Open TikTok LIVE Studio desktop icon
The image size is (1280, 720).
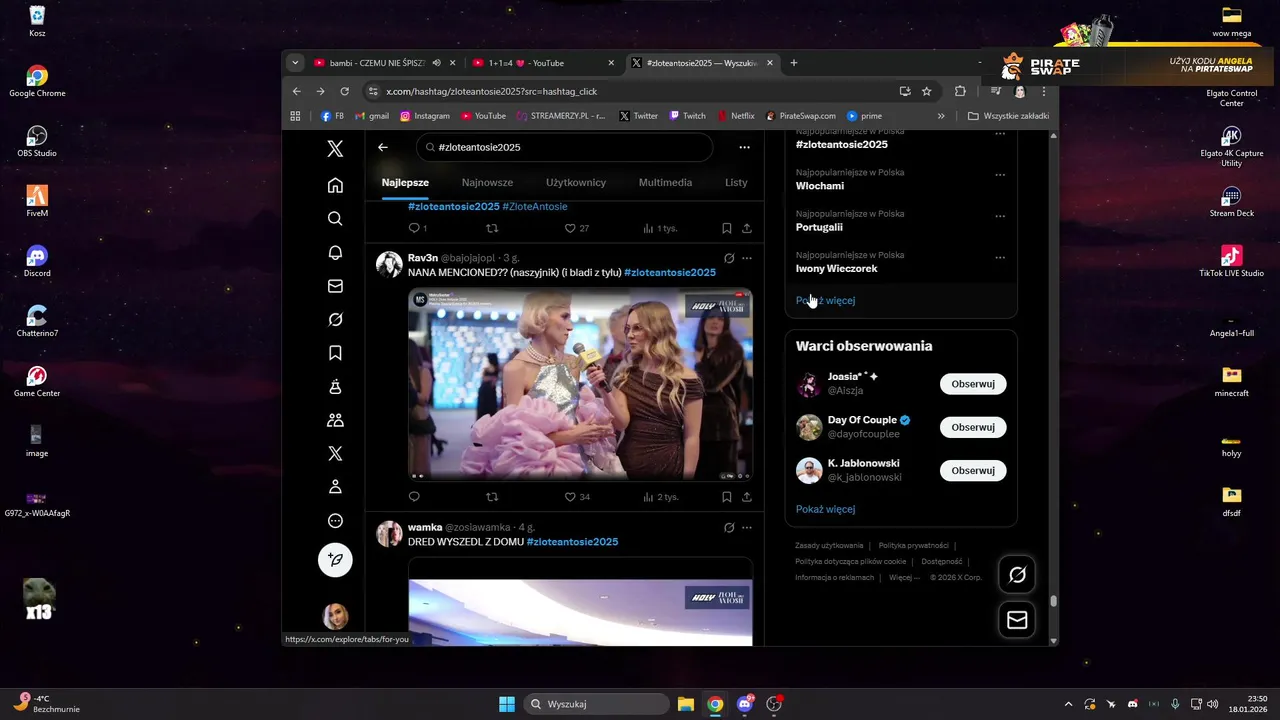coord(1231,261)
